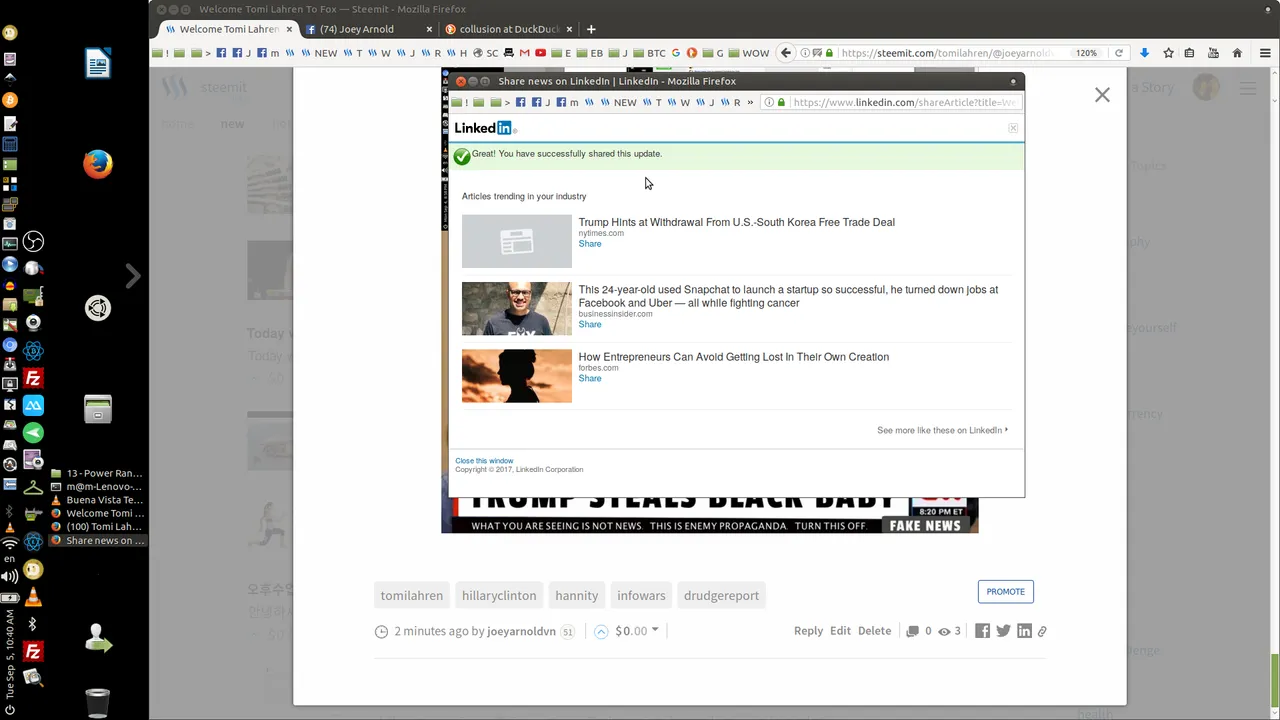Share post to LinkedIn icon
Viewport: 1280px width, 720px height.
[1024, 631]
